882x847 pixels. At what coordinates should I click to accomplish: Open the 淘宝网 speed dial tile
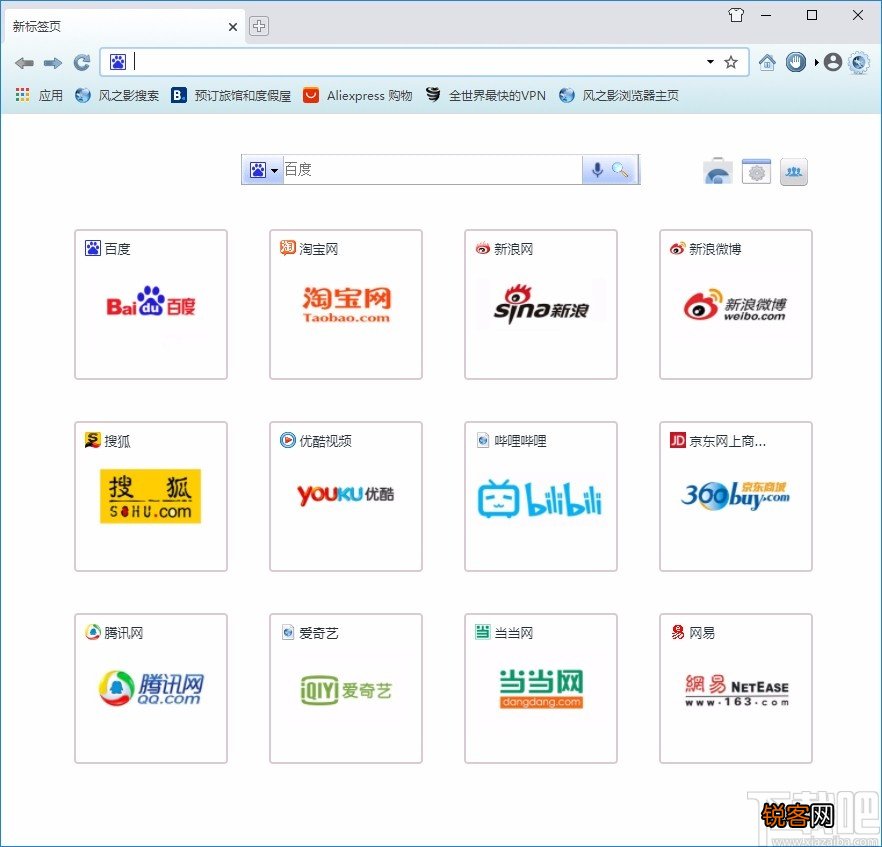coord(346,304)
